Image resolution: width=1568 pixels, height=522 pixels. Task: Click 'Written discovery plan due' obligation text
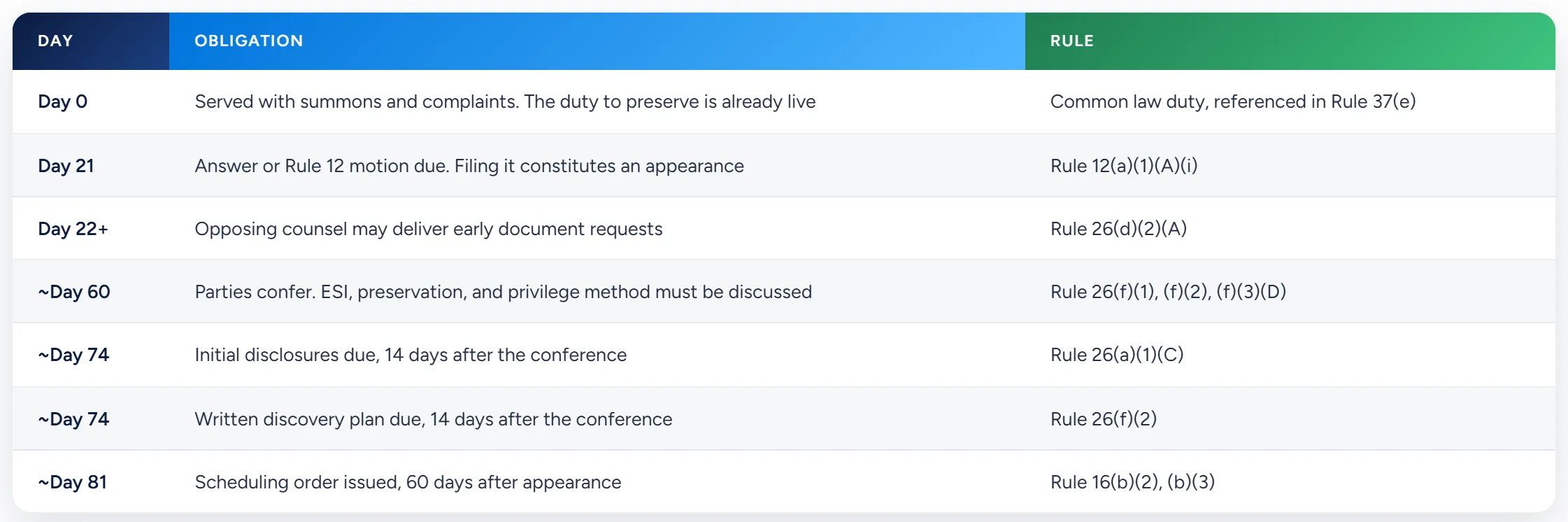point(310,419)
